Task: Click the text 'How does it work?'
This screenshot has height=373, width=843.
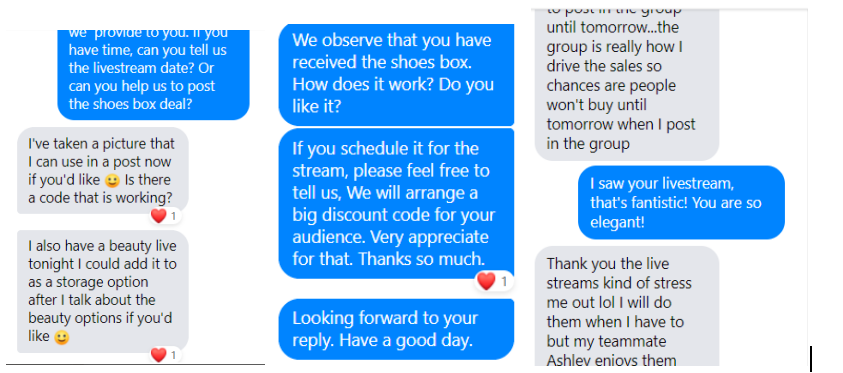Action: coord(352,85)
